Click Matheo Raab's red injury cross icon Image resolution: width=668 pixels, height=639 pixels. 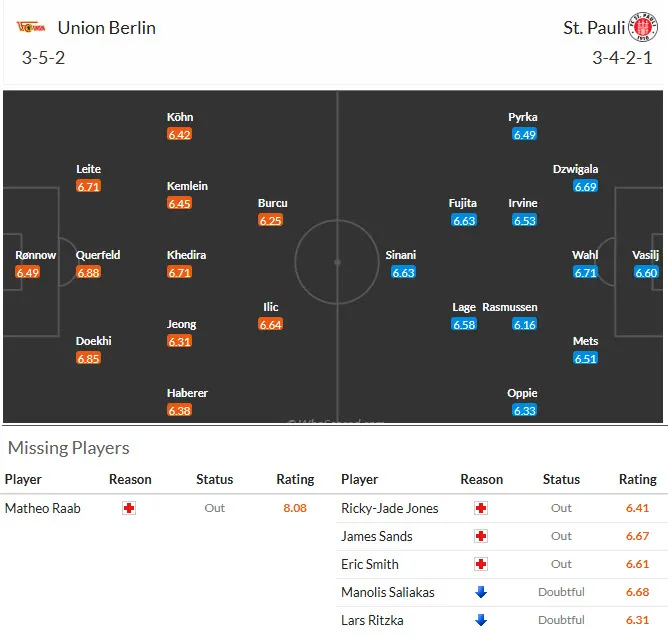(128, 508)
